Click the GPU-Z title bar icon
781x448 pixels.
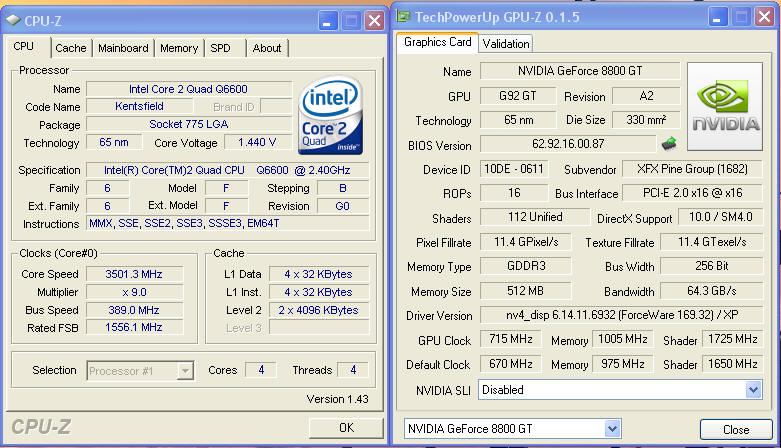(x=403, y=16)
